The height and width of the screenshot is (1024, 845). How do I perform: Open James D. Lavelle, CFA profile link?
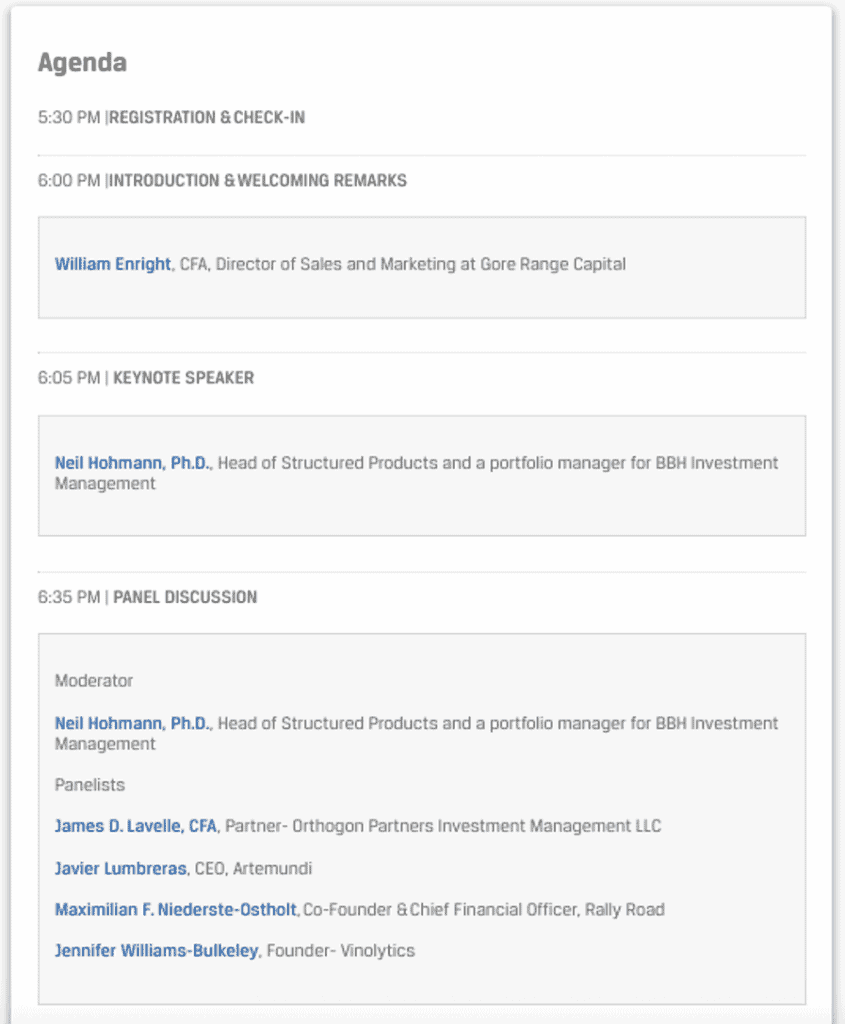point(136,826)
